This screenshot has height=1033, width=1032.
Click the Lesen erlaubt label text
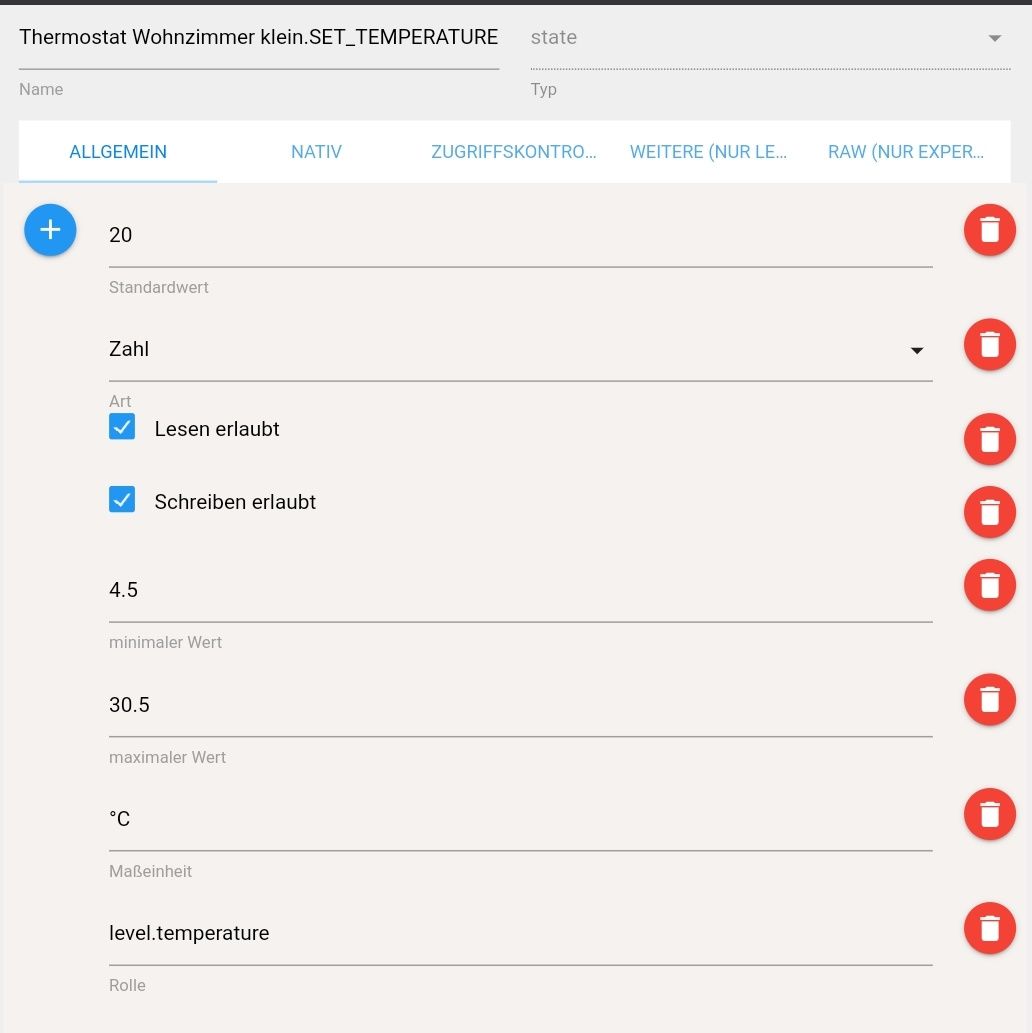pos(217,429)
